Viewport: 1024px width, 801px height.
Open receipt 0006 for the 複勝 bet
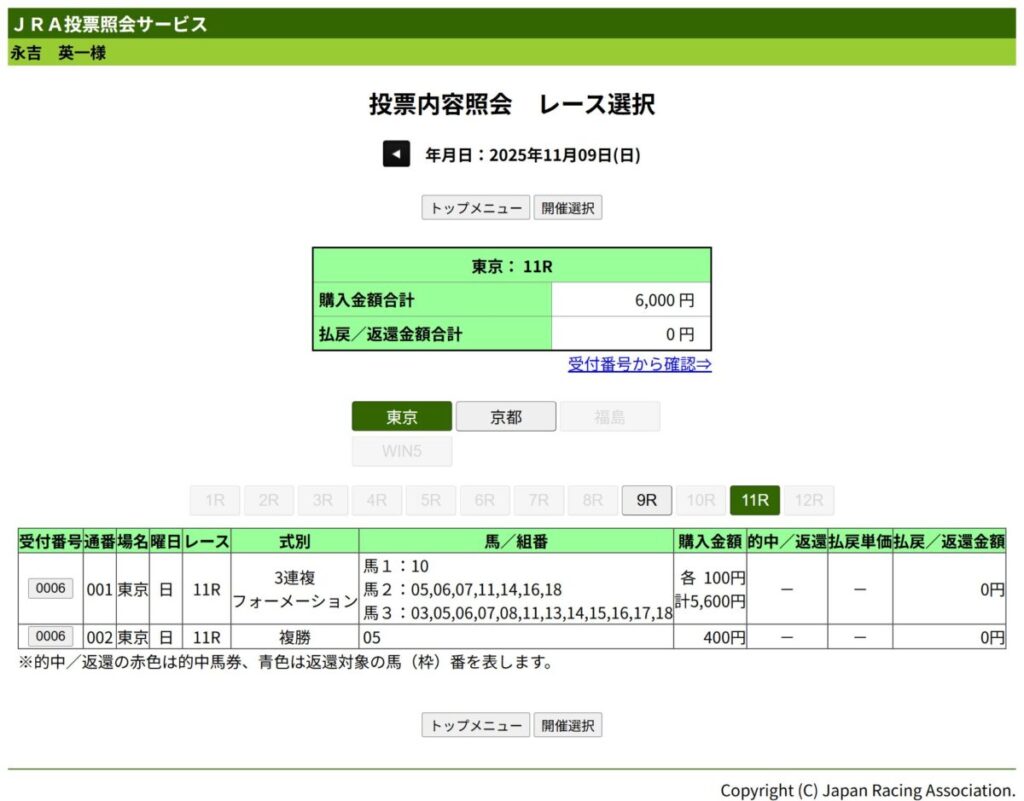[x=50, y=637]
